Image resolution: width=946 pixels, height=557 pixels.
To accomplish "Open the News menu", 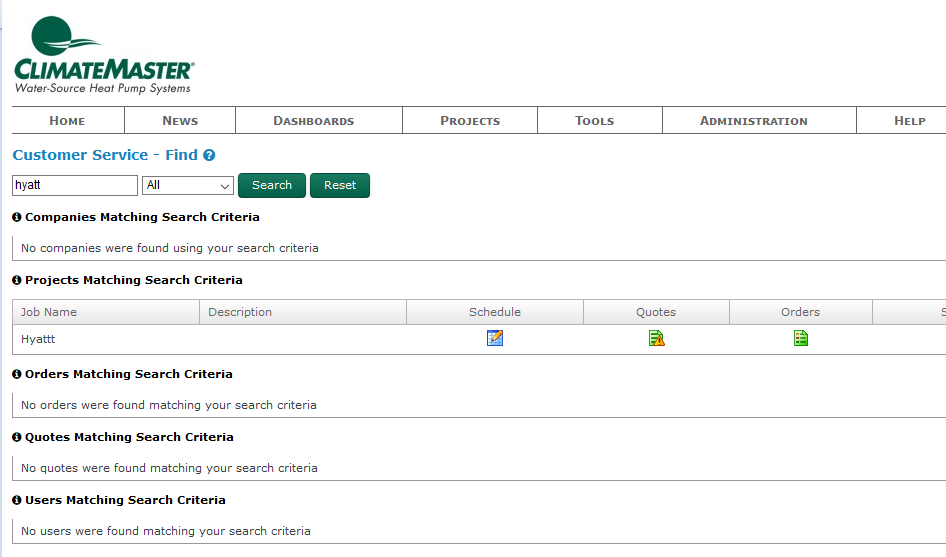I will coord(180,121).
